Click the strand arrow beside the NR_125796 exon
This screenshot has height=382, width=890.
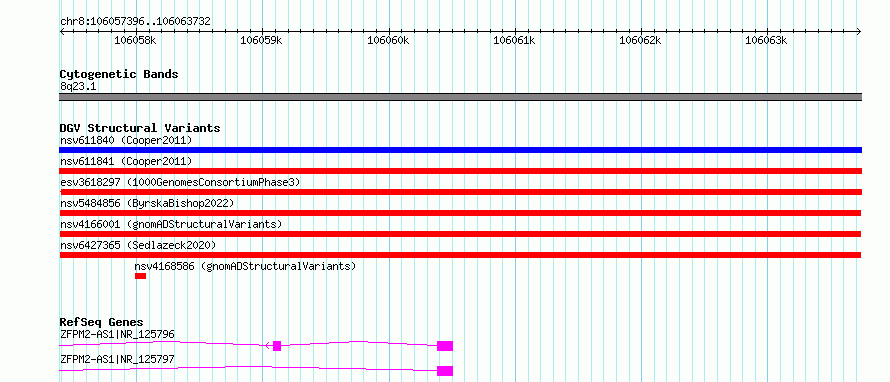(268, 346)
